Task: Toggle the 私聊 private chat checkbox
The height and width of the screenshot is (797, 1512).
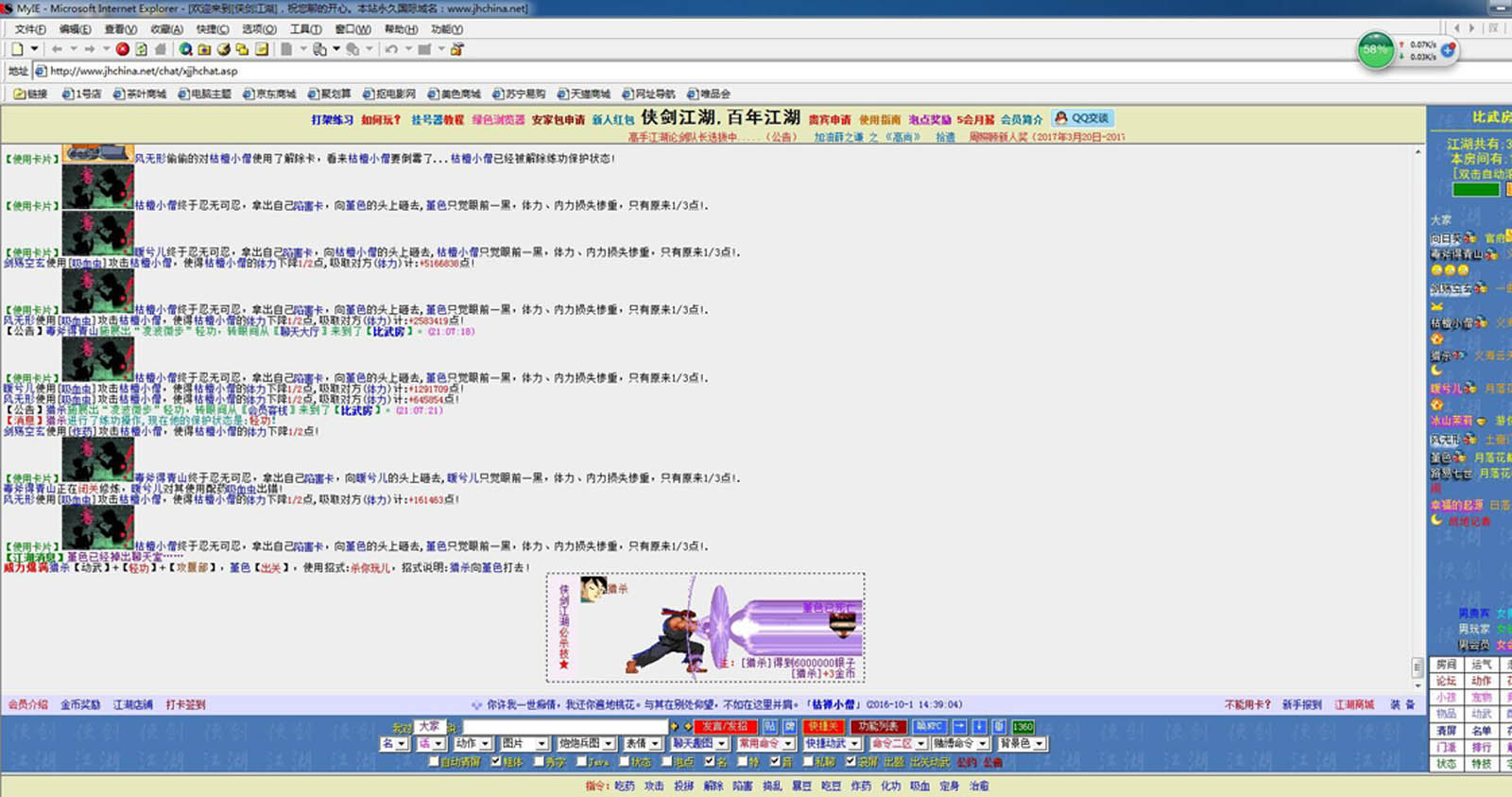Action: coord(808,761)
